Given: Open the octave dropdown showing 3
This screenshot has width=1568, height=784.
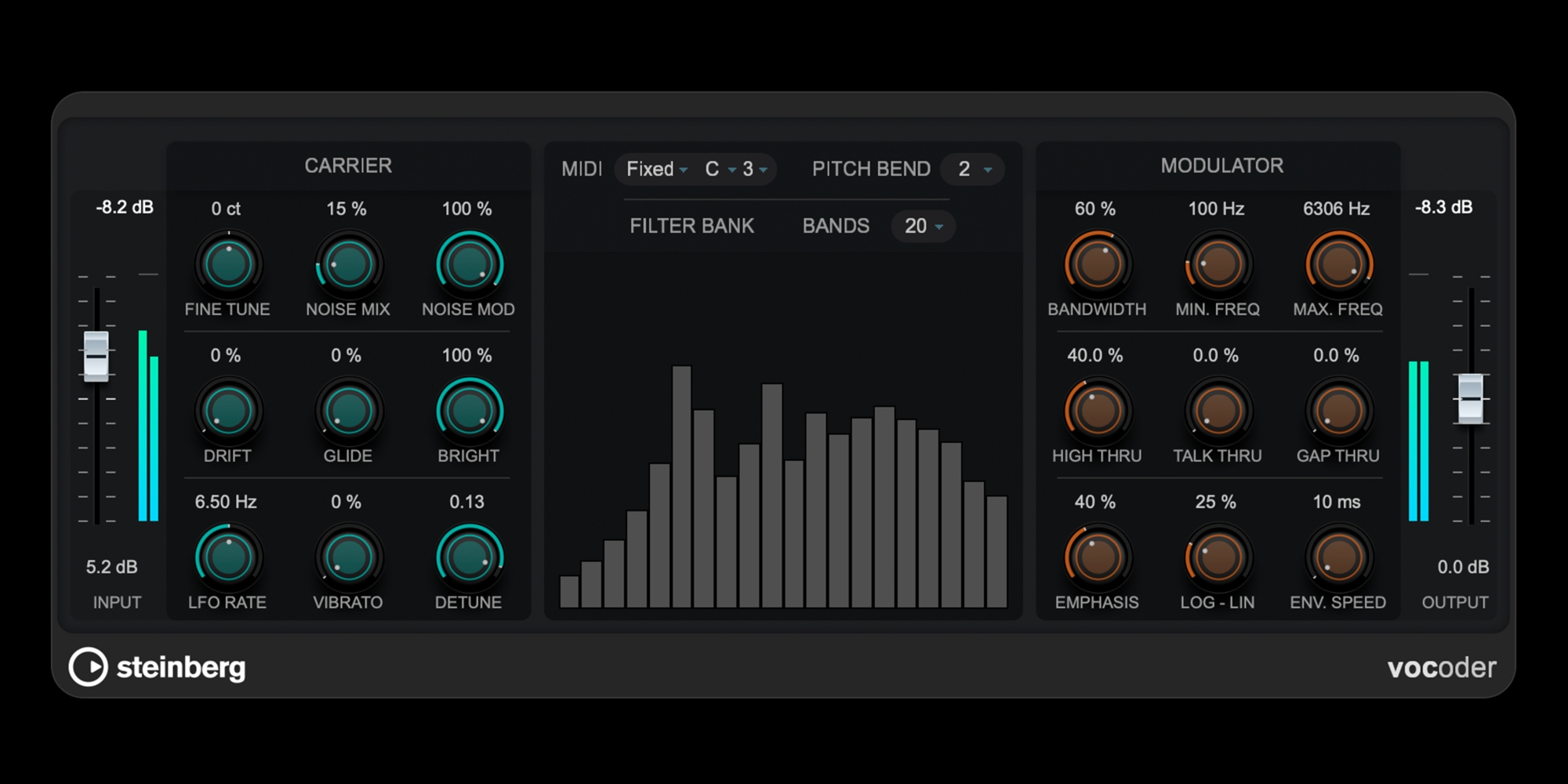Looking at the screenshot, I should (x=754, y=169).
